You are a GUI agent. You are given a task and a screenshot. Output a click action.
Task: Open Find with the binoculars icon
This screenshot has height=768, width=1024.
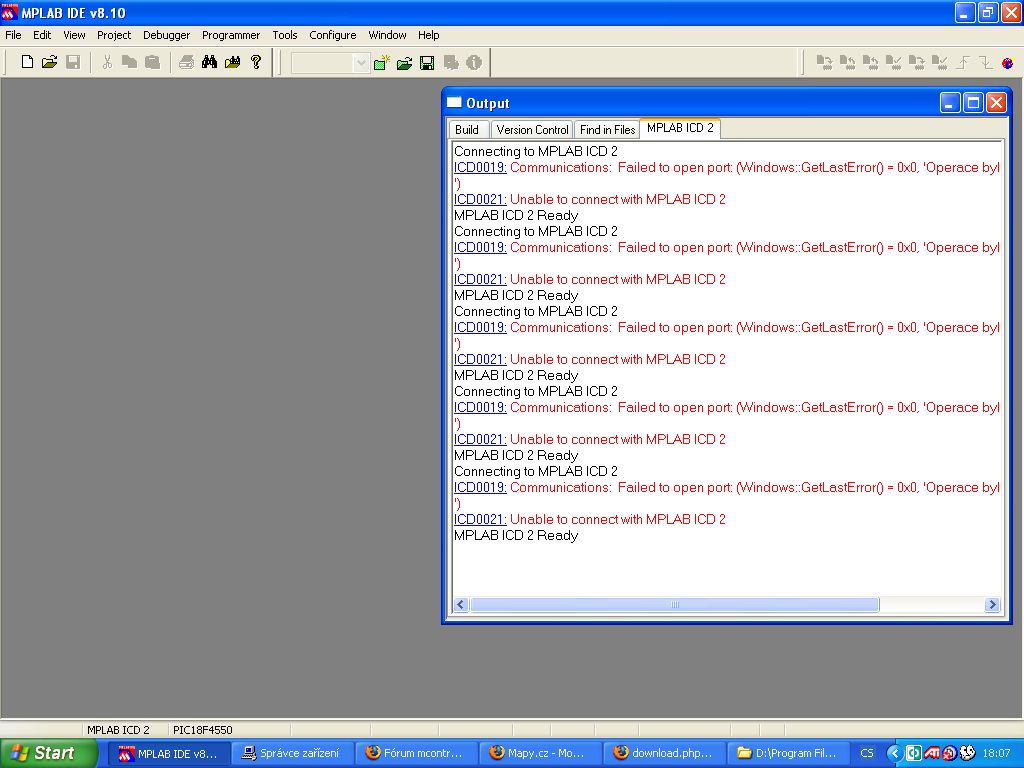(209, 62)
